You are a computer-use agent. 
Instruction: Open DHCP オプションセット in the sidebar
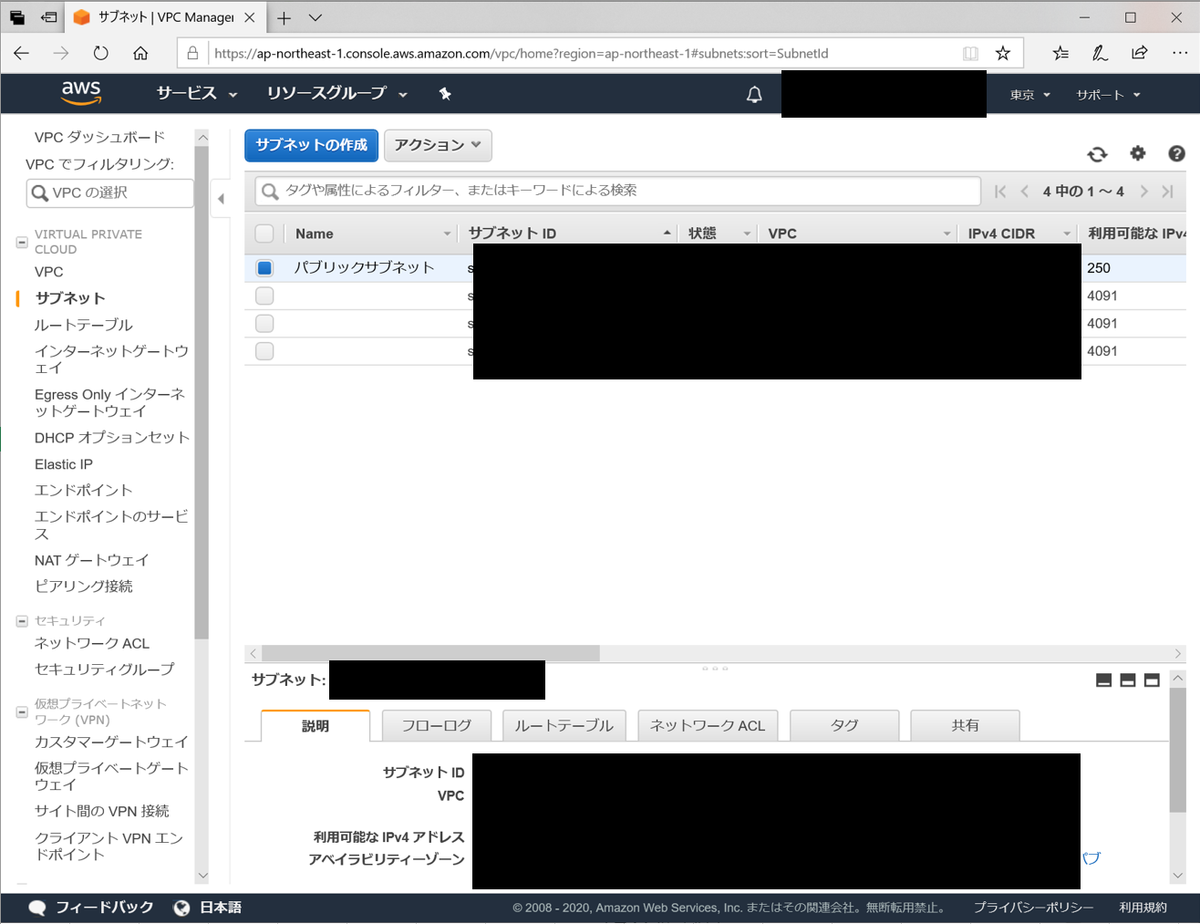click(112, 438)
